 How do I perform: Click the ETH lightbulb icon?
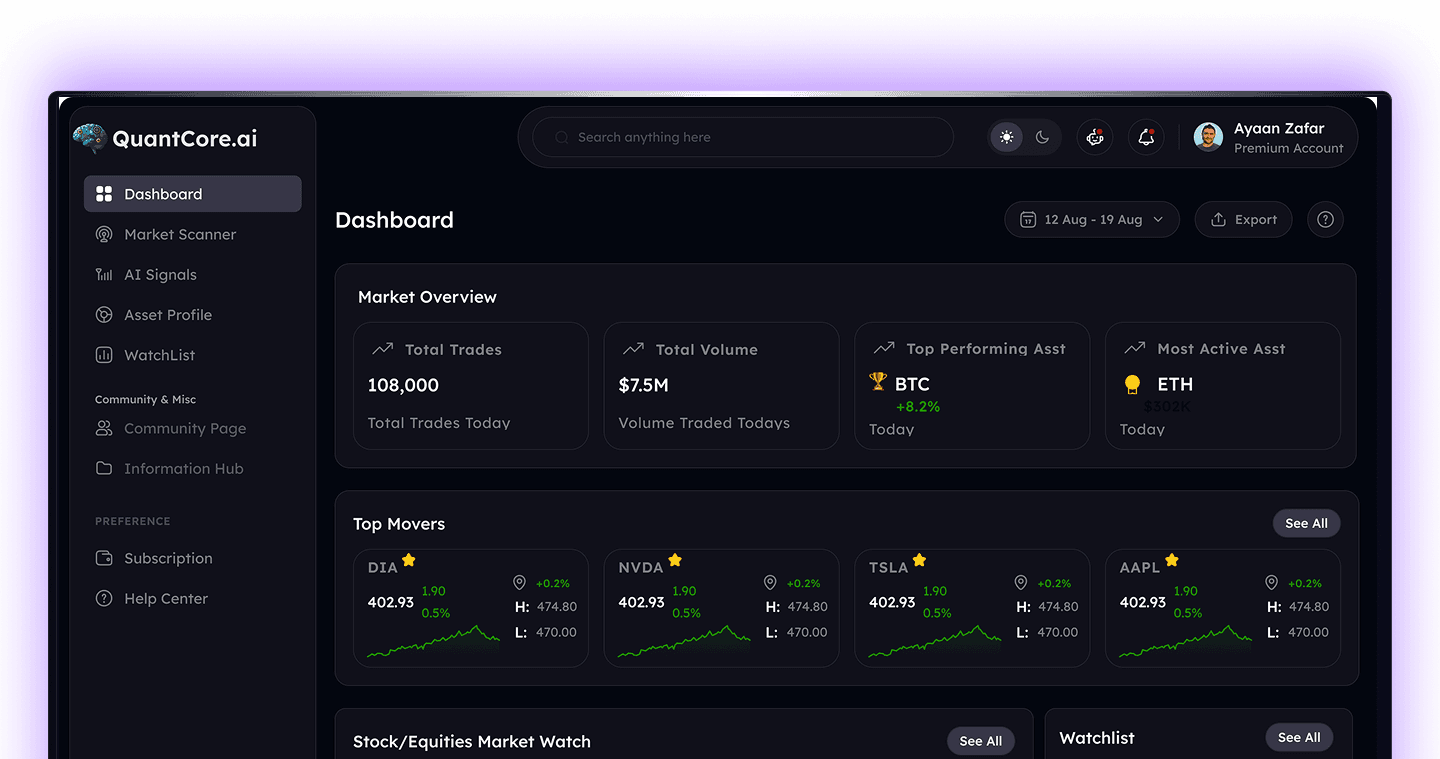(1132, 384)
